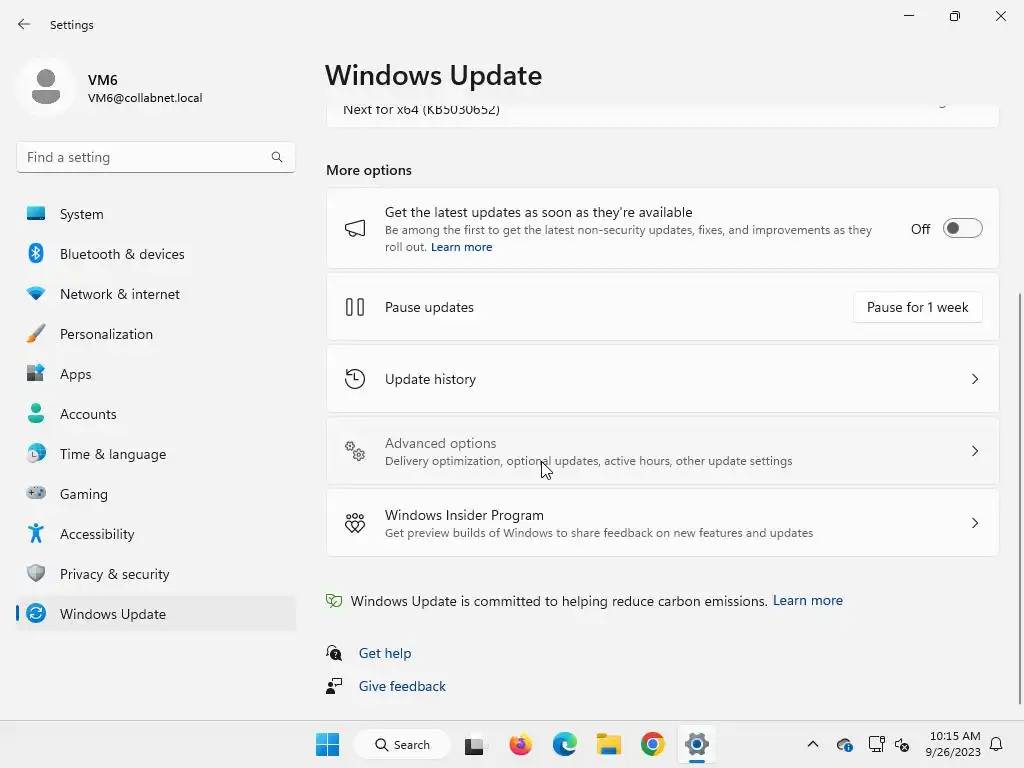
Task: Click VM6@collabnet.local account text
Action: tap(145, 98)
